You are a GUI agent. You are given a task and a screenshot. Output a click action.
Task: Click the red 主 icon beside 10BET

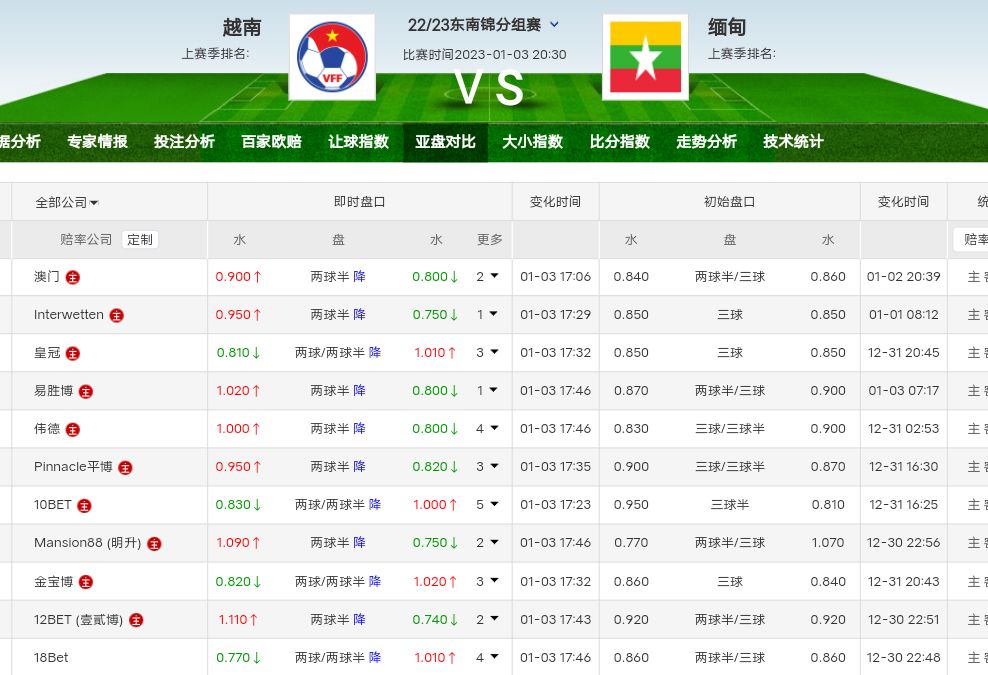(x=85, y=505)
